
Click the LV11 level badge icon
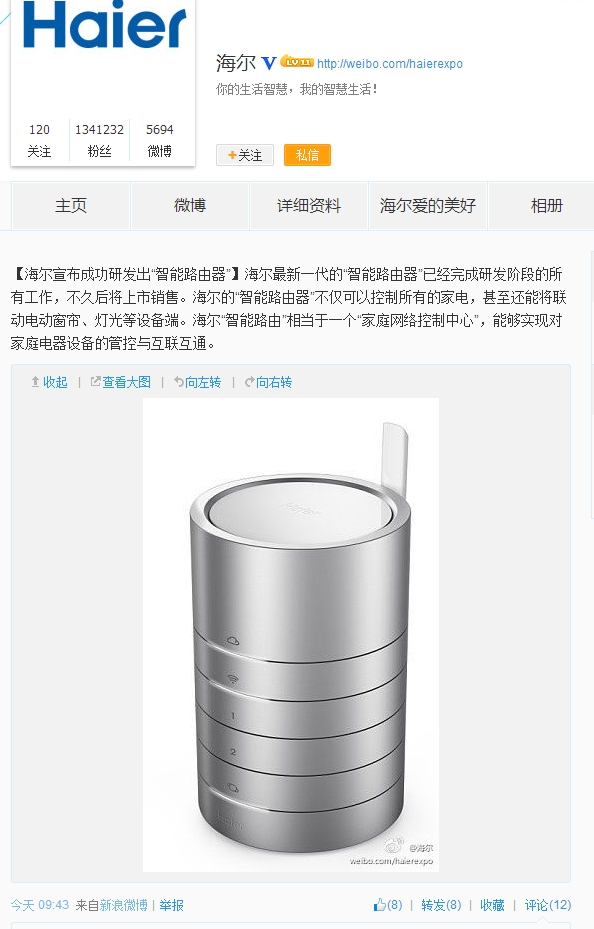(297, 61)
